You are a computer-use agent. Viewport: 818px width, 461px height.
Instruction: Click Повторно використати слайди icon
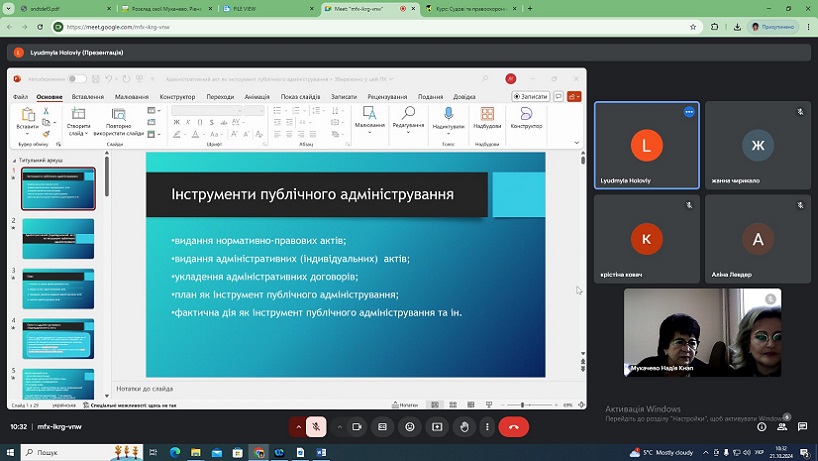click(x=118, y=114)
